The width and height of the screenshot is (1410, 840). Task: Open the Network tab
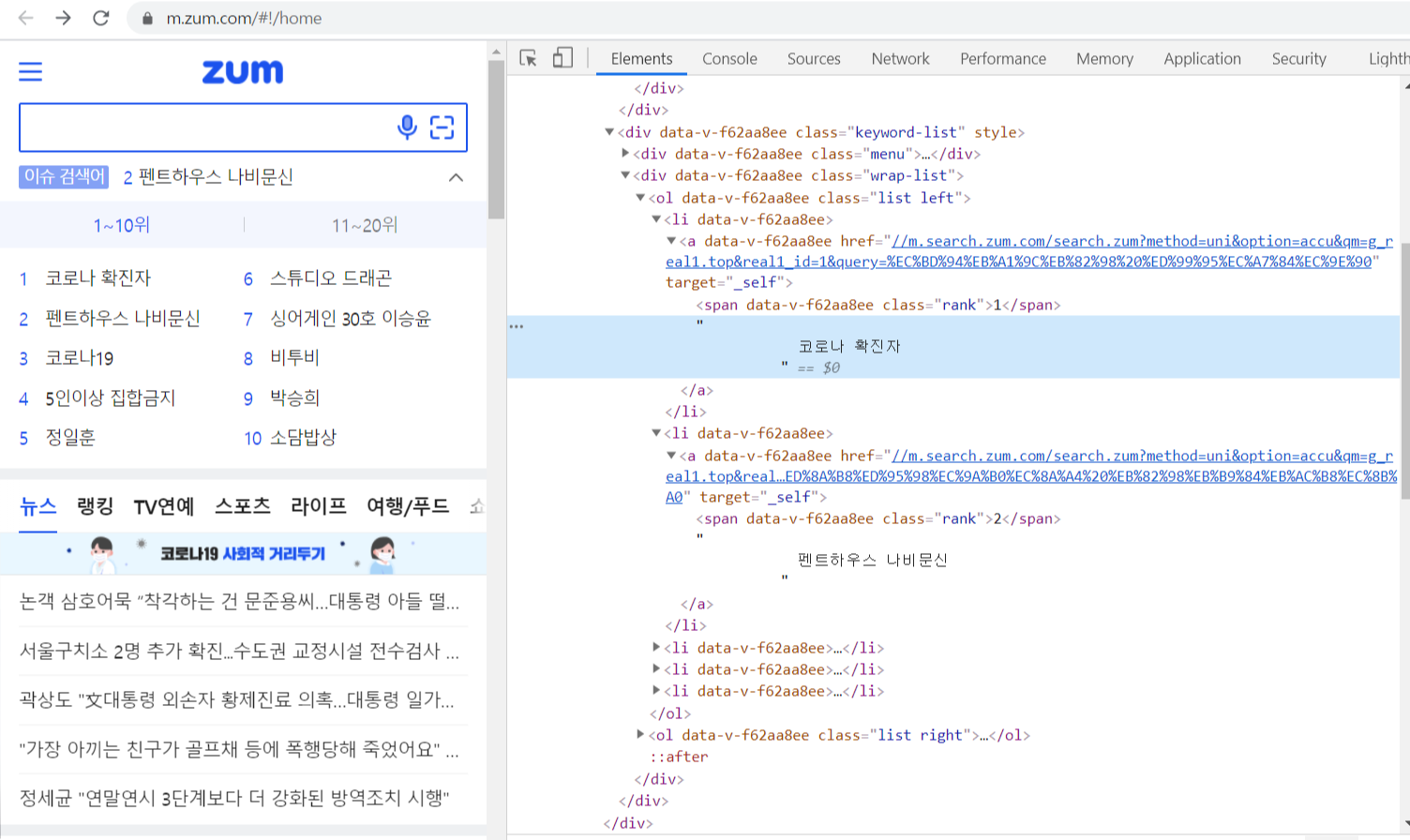(x=900, y=58)
